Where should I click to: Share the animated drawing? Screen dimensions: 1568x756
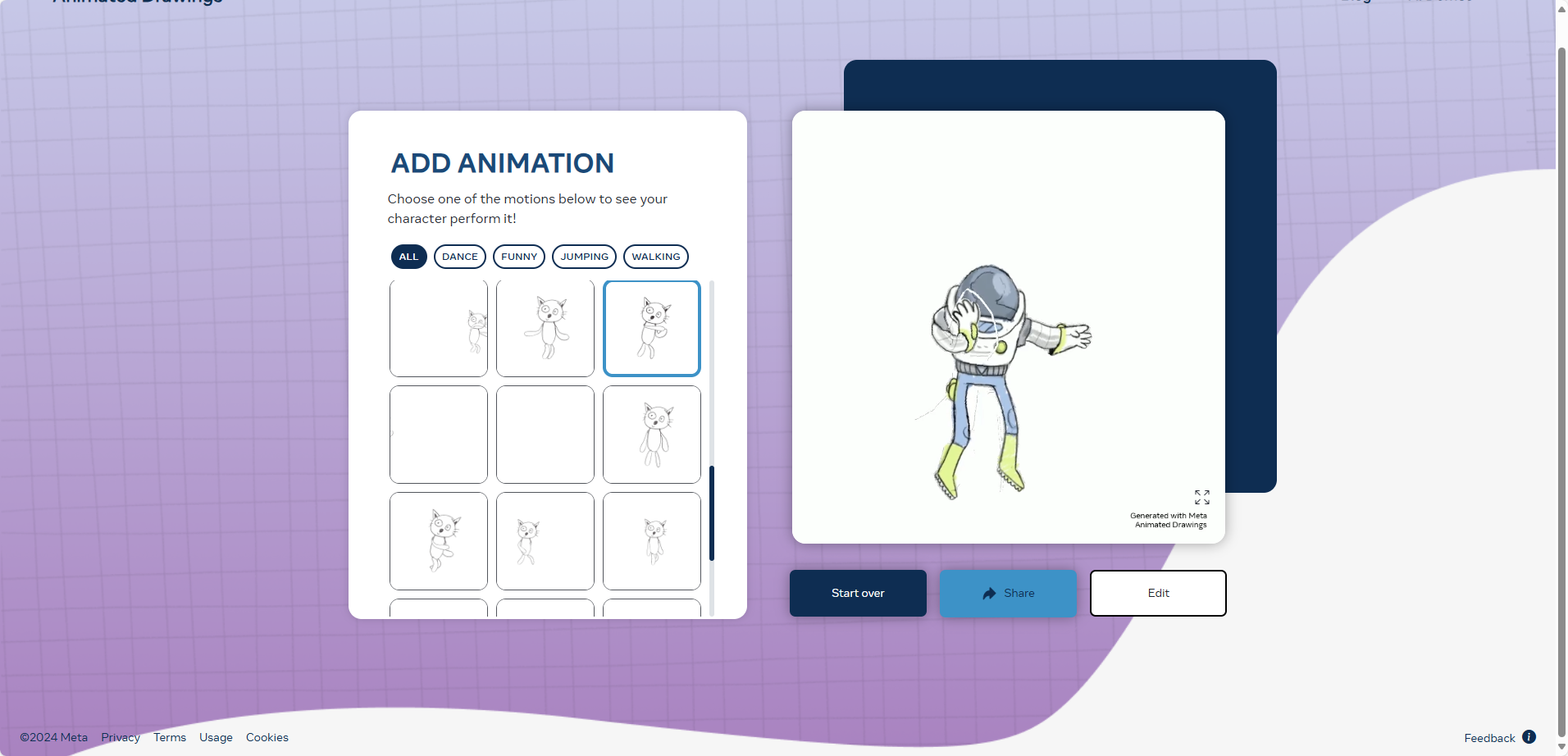tap(1008, 593)
